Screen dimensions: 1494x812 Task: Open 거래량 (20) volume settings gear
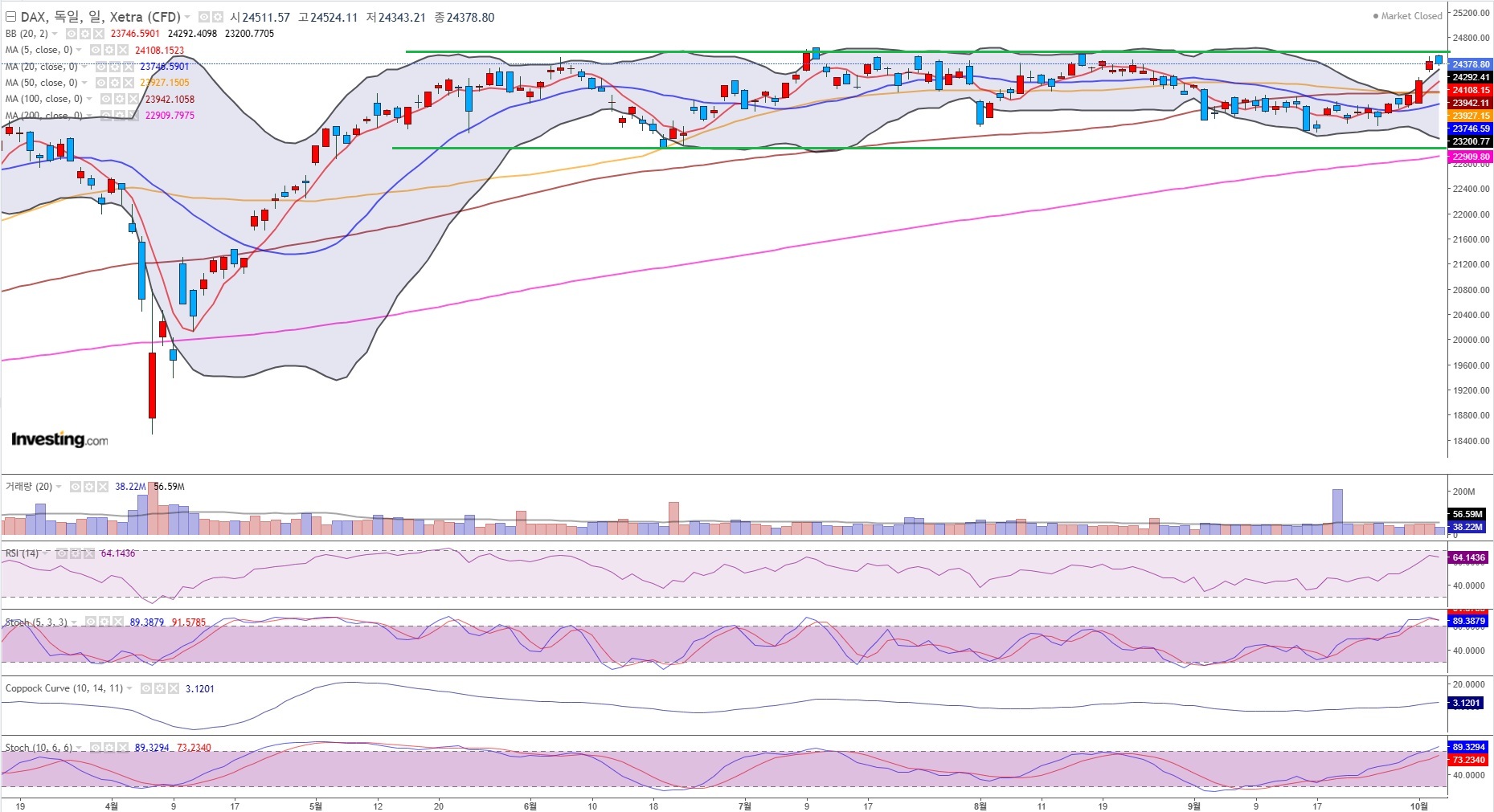click(x=88, y=487)
